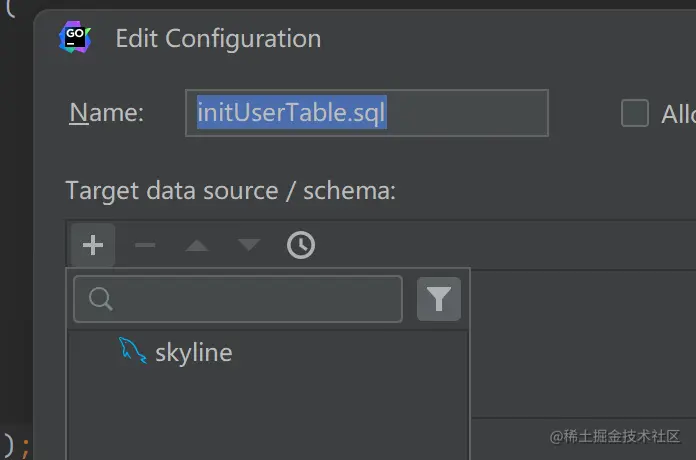Image resolution: width=696 pixels, height=460 pixels.
Task: Toggle the funnel filter button
Action: 439,299
